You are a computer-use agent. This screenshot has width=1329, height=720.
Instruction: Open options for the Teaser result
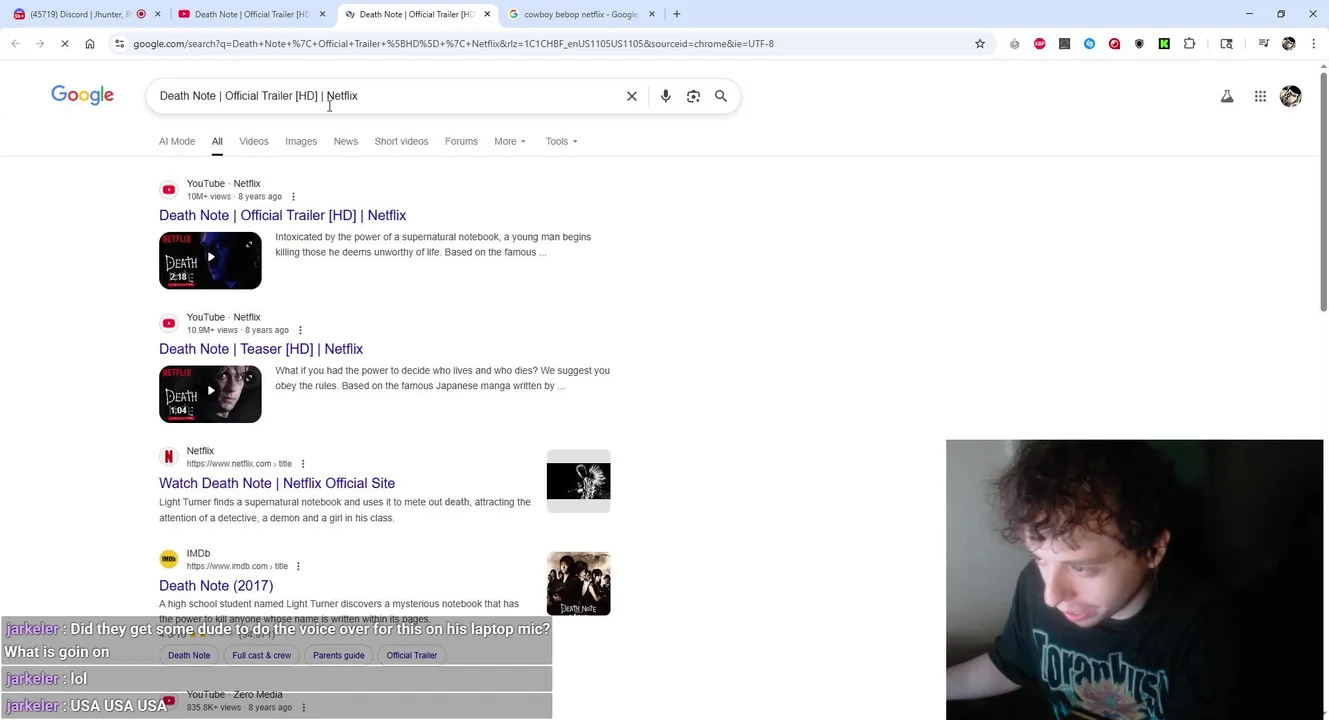click(300, 330)
